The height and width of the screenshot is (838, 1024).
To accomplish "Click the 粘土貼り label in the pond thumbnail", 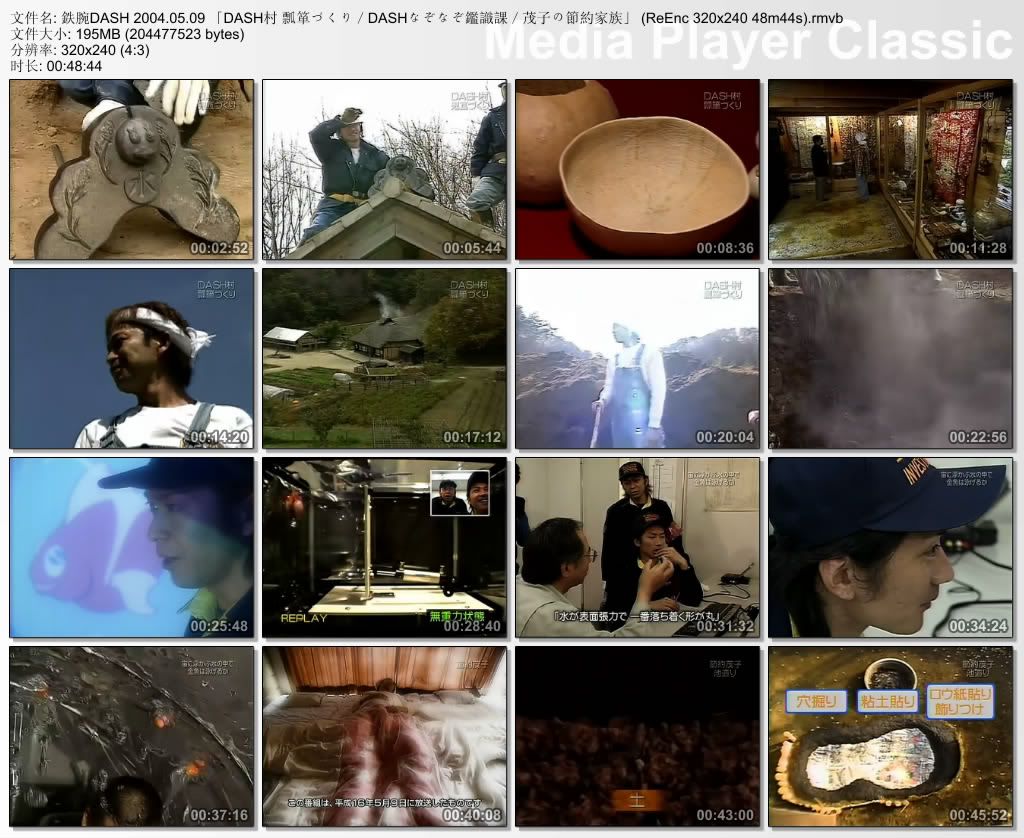I will click(x=888, y=701).
